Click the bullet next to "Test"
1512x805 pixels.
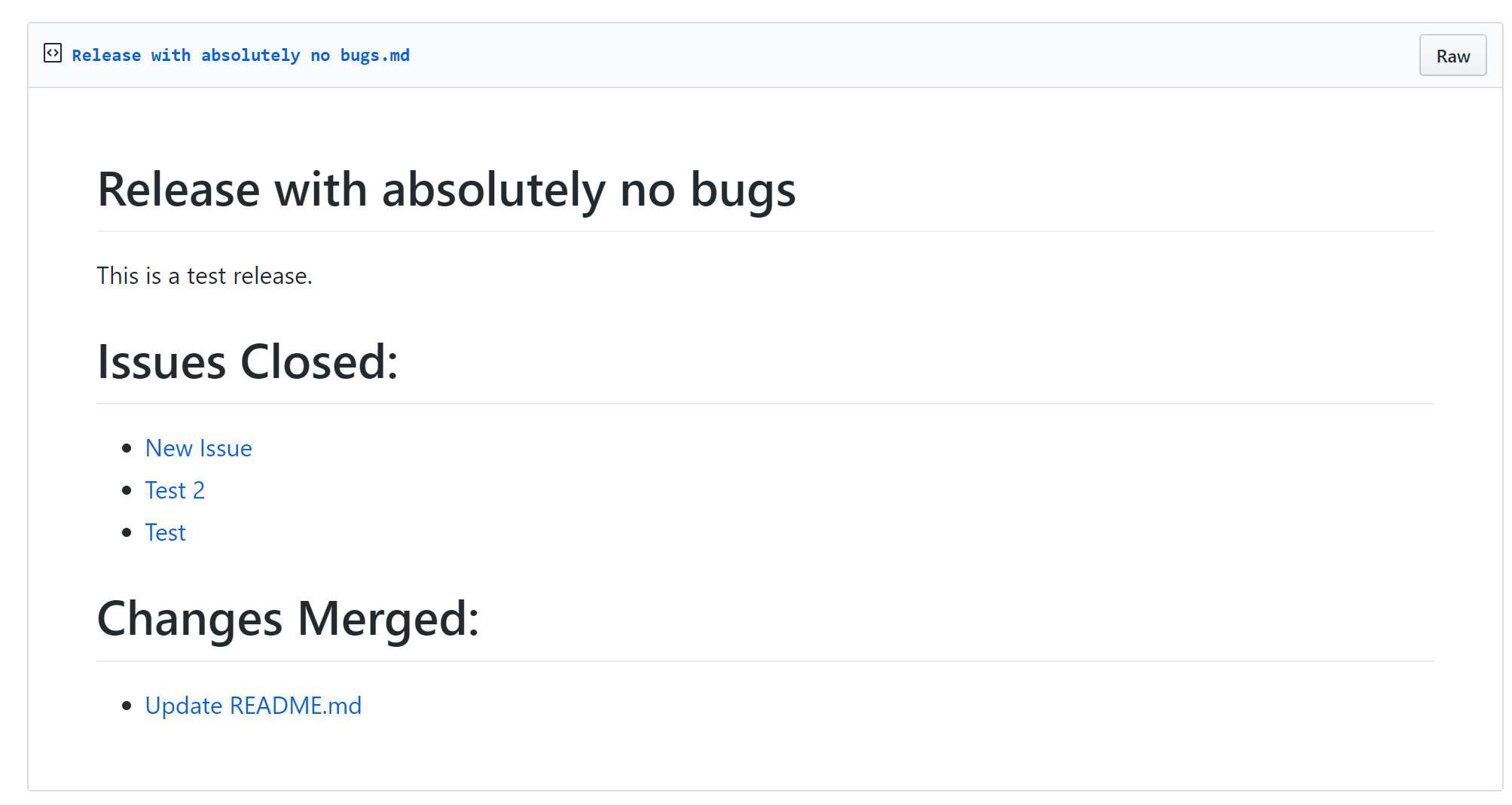pos(129,532)
